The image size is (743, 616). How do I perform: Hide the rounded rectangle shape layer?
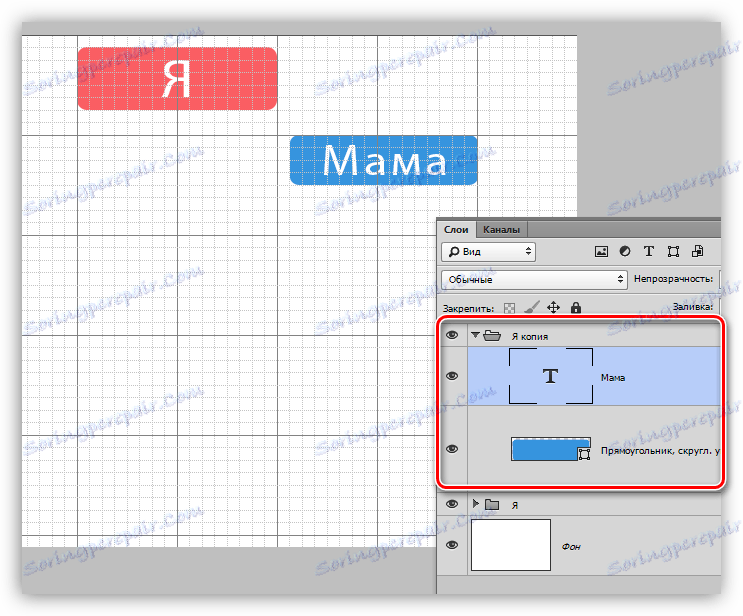(x=452, y=449)
